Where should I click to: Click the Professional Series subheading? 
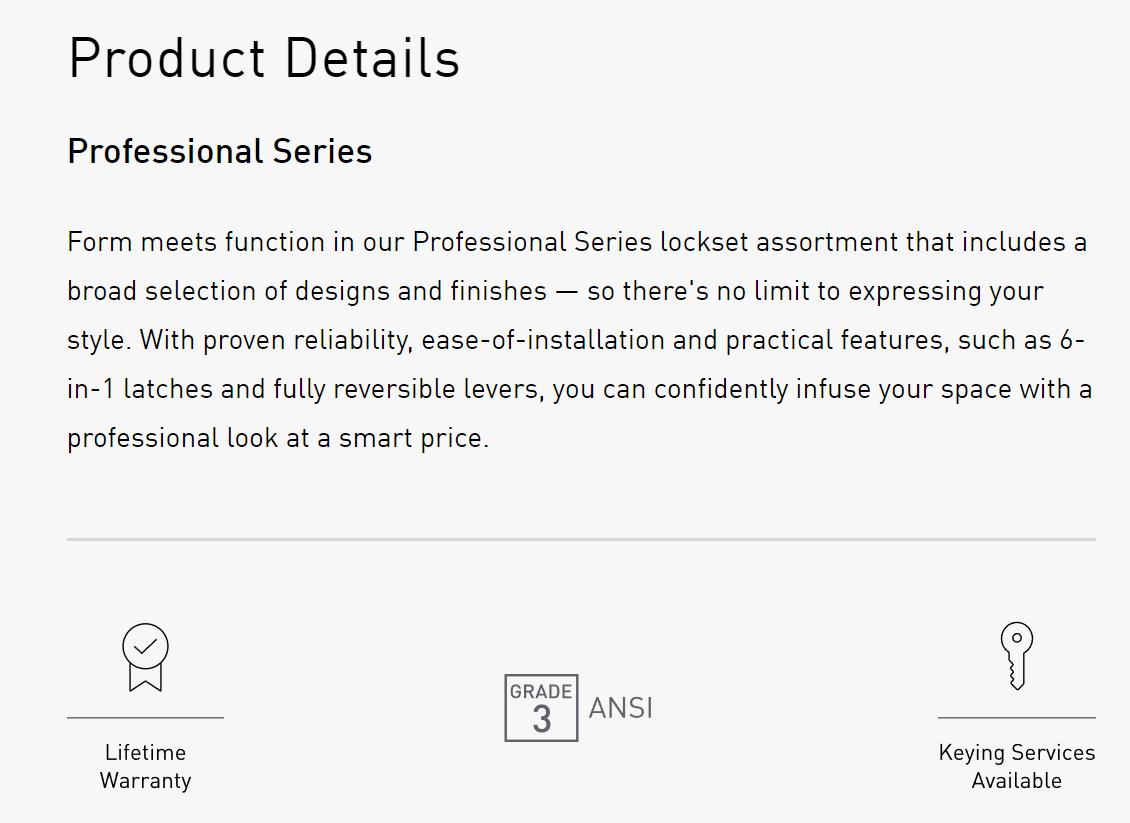click(220, 151)
